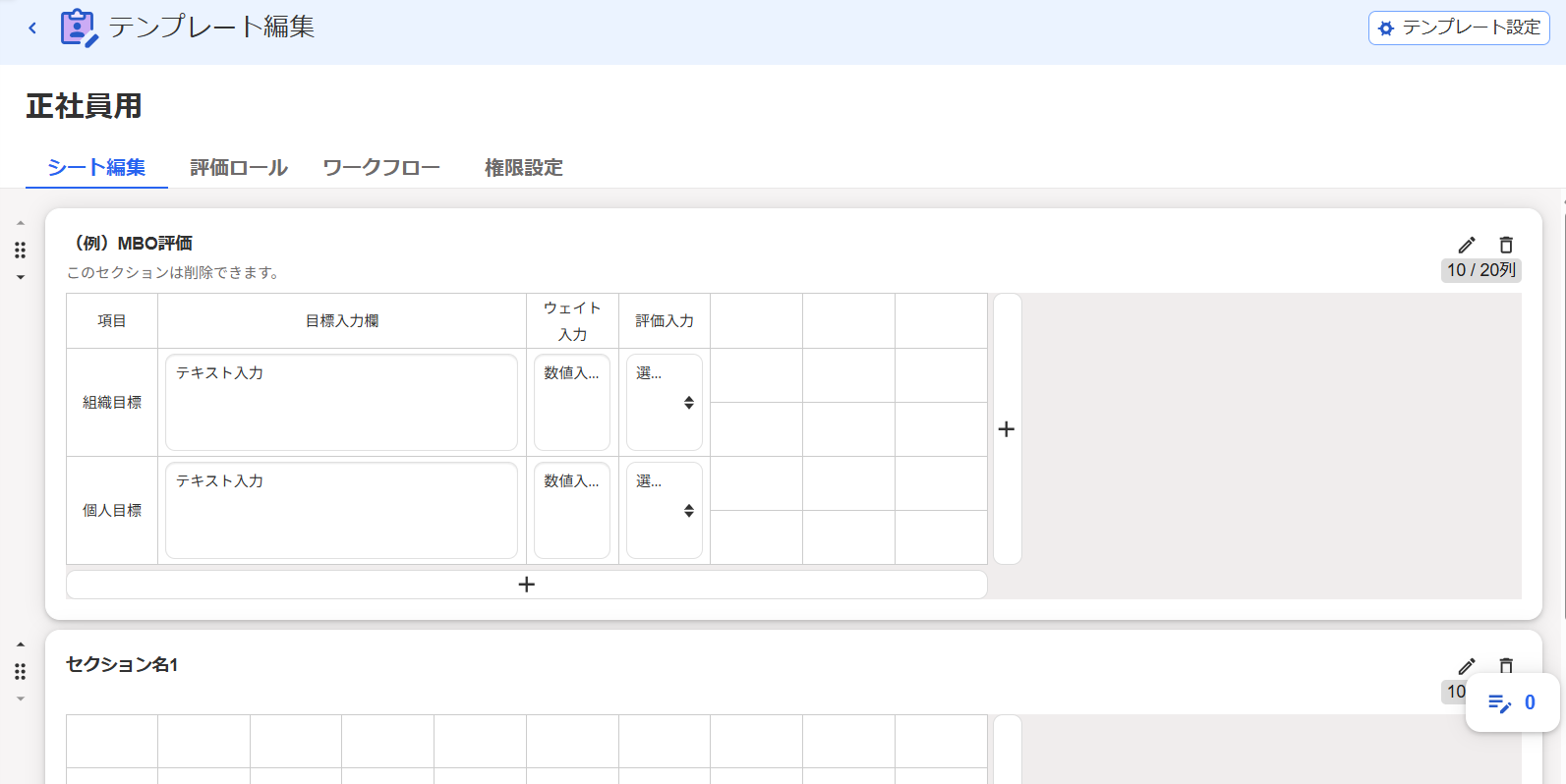1566x784 pixels.
Task: Add a column to MBO評価 table
Action: 1007,429
